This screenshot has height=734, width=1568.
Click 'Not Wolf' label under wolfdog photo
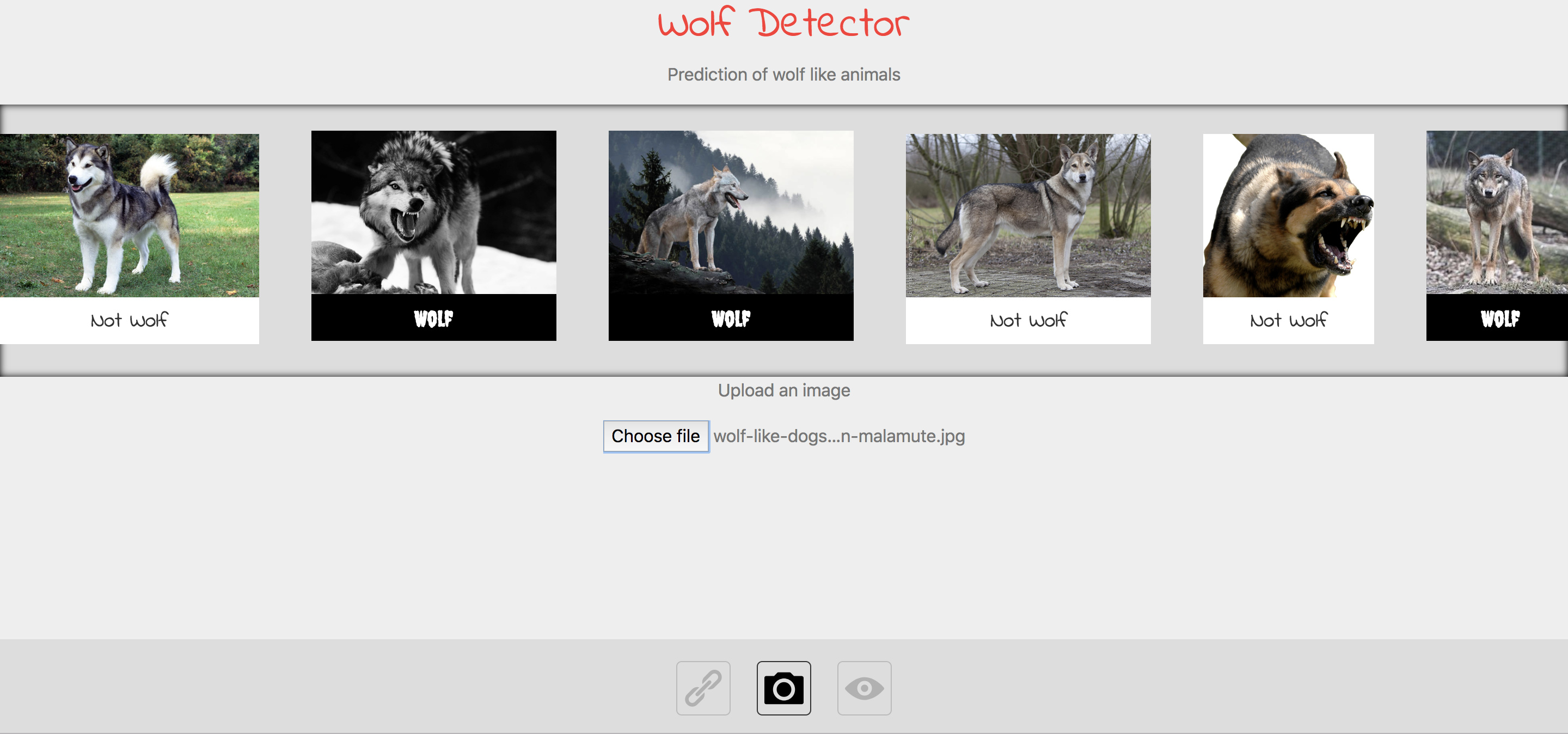point(1027,320)
